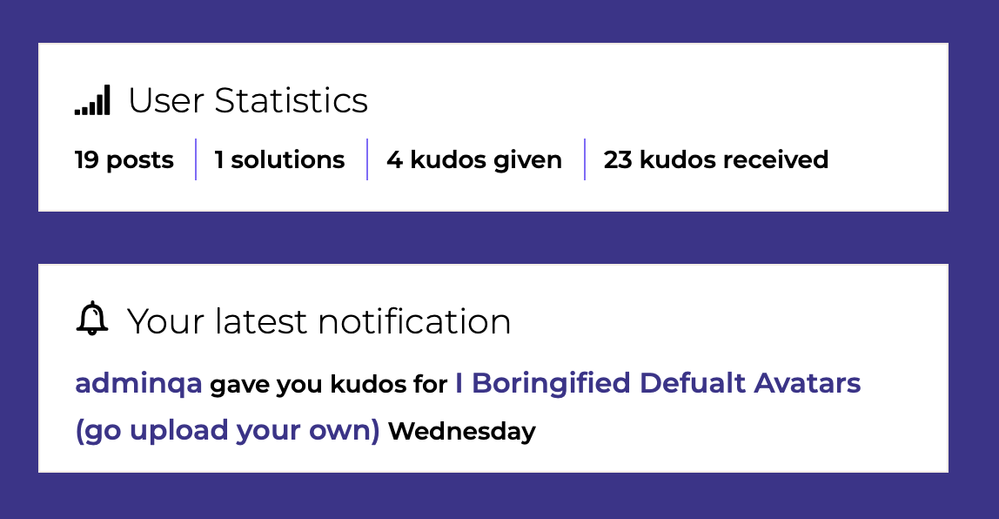Click the Wednesday timestamp text
Screen dimensions: 999x519
(462, 432)
